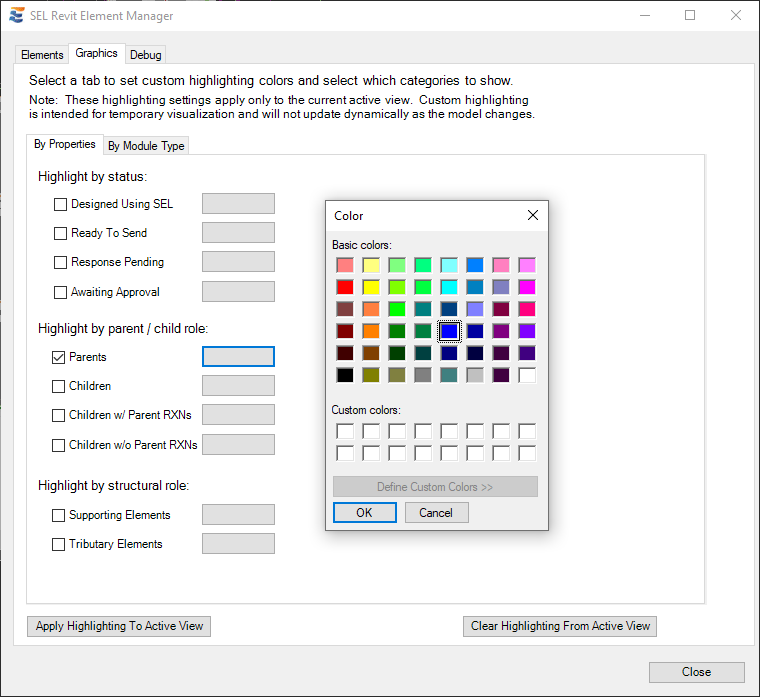Open color box for Ready To Send
The width and height of the screenshot is (760, 697).
238,233
